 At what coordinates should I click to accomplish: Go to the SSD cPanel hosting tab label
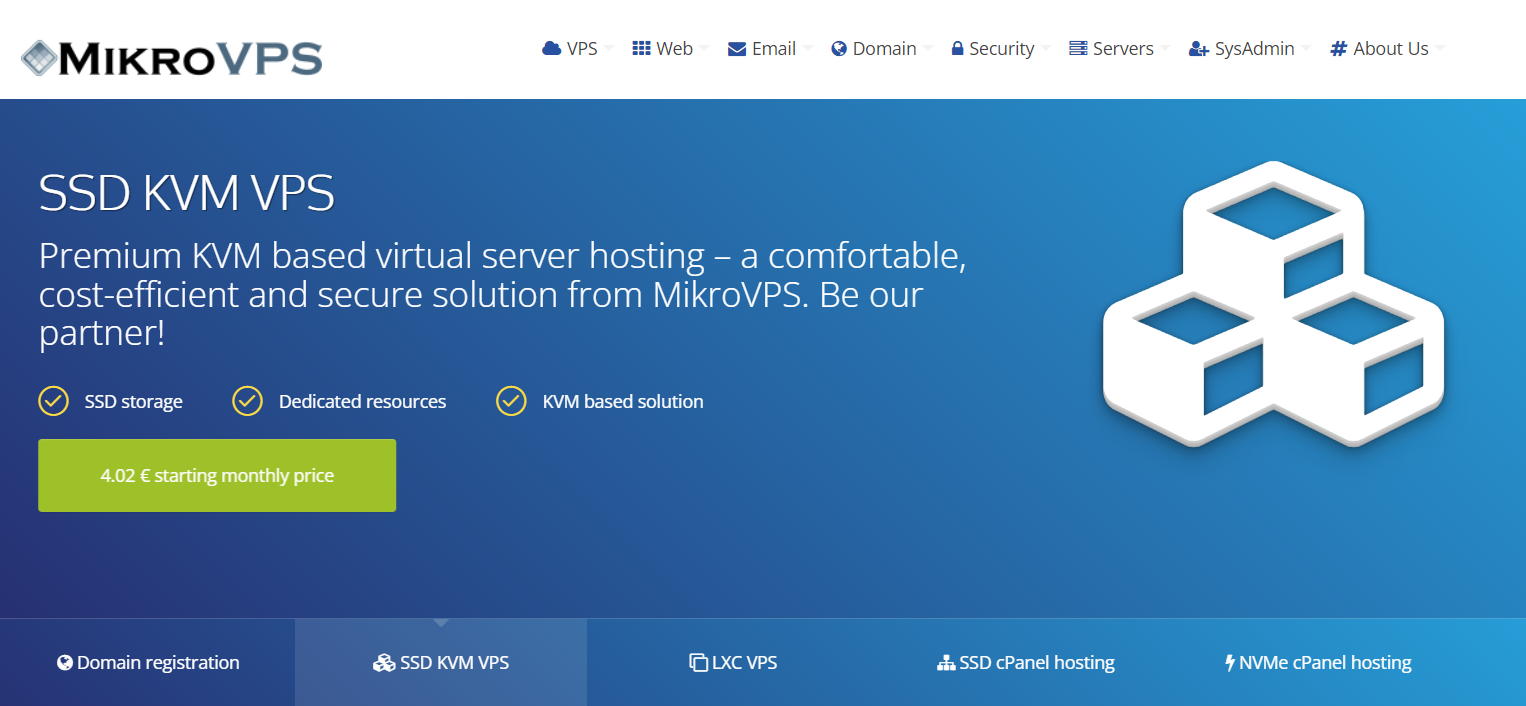coord(1037,662)
